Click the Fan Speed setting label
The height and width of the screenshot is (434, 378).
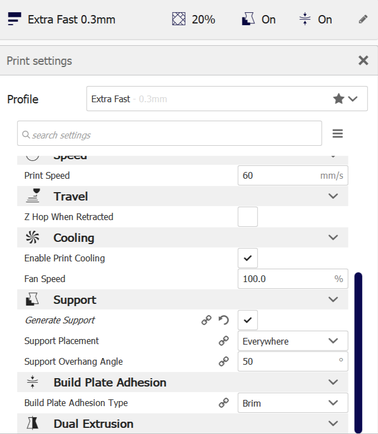(x=45, y=279)
